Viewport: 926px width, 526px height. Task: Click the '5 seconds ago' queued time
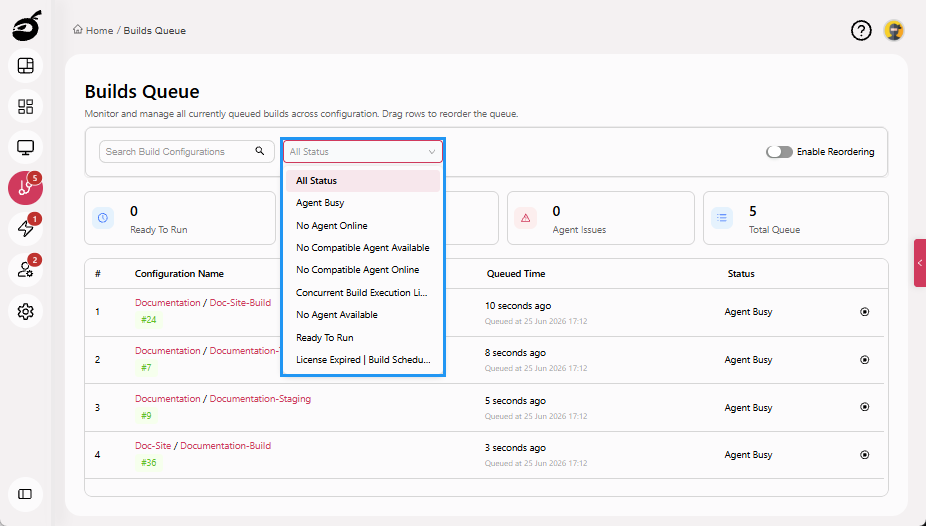pos(515,401)
